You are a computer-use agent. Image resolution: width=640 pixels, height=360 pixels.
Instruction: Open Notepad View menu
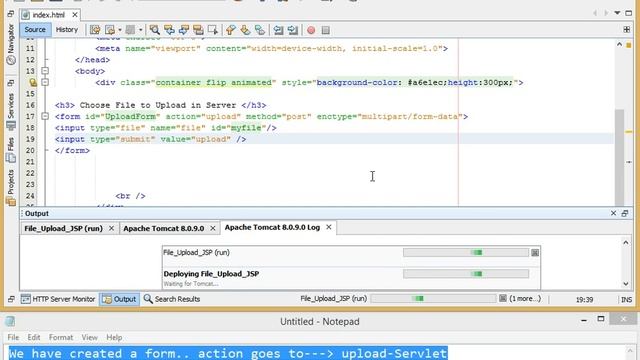coord(89,338)
